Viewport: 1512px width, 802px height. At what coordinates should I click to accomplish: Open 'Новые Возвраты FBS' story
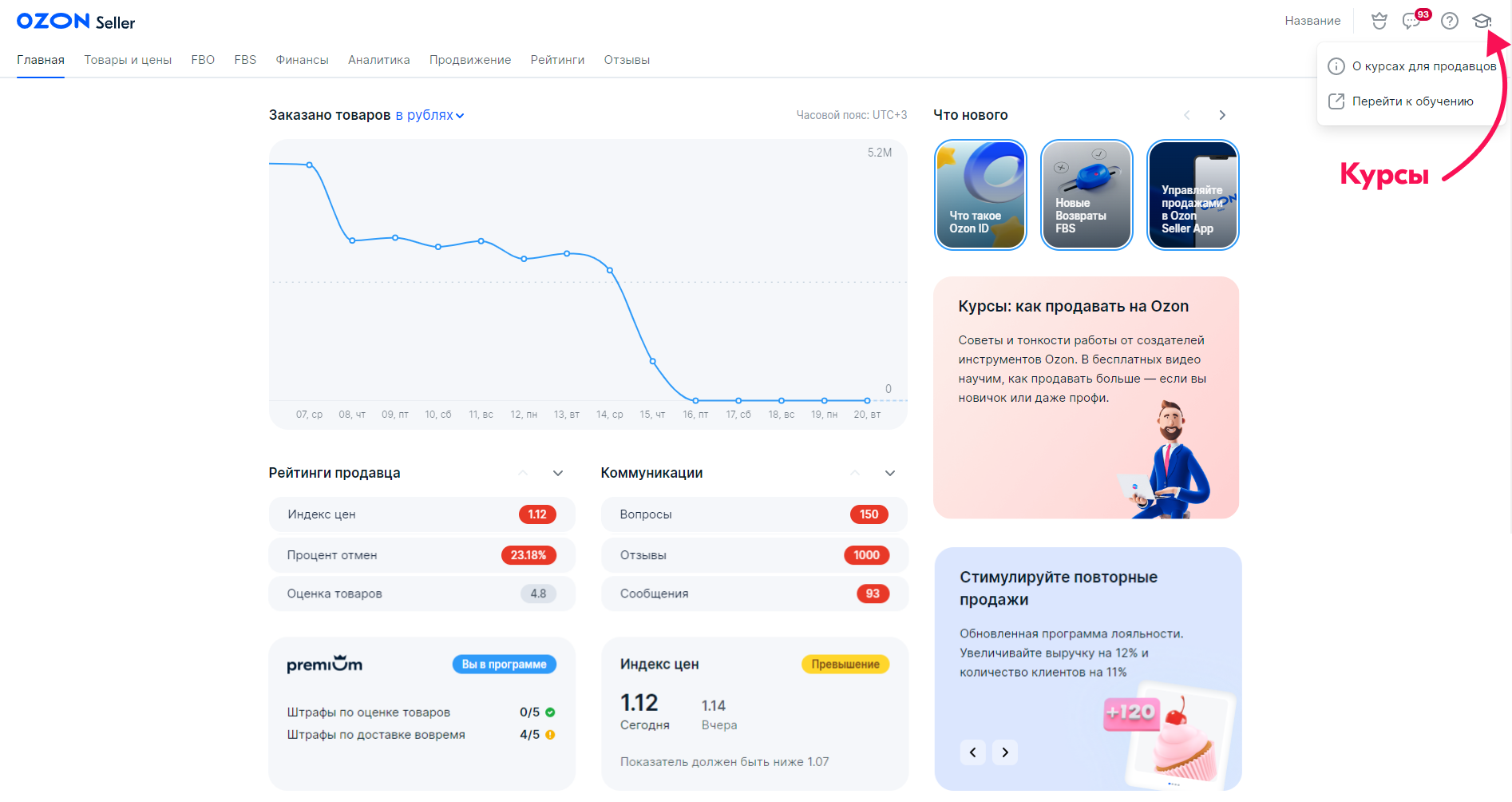click(1087, 195)
